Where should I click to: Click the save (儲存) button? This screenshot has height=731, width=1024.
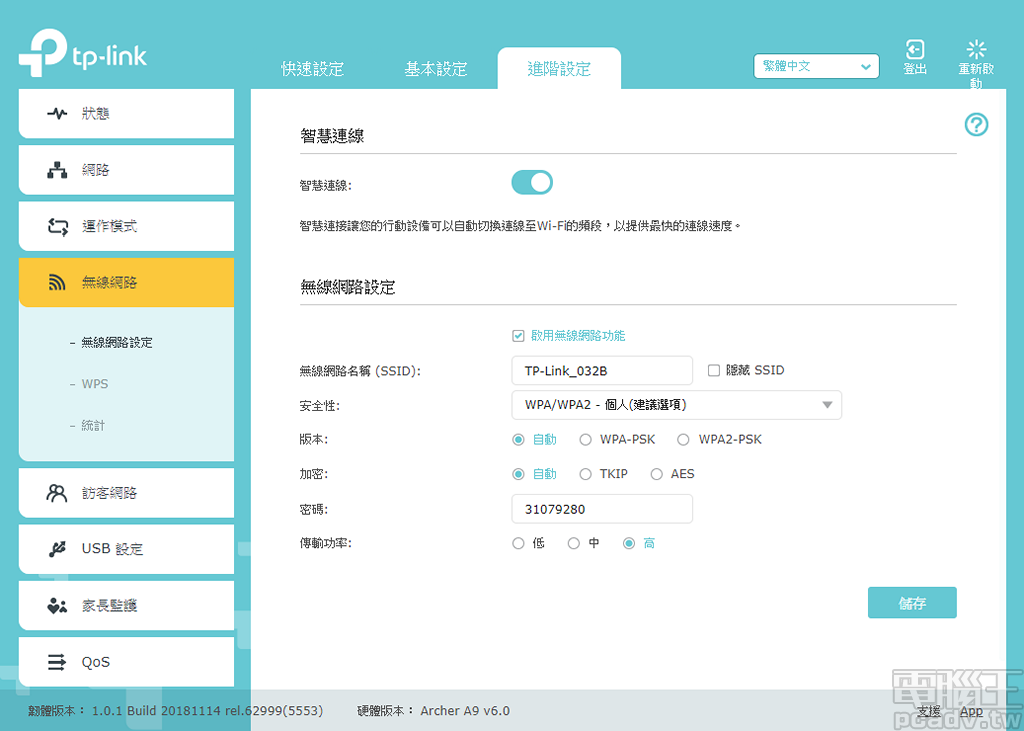[912, 603]
